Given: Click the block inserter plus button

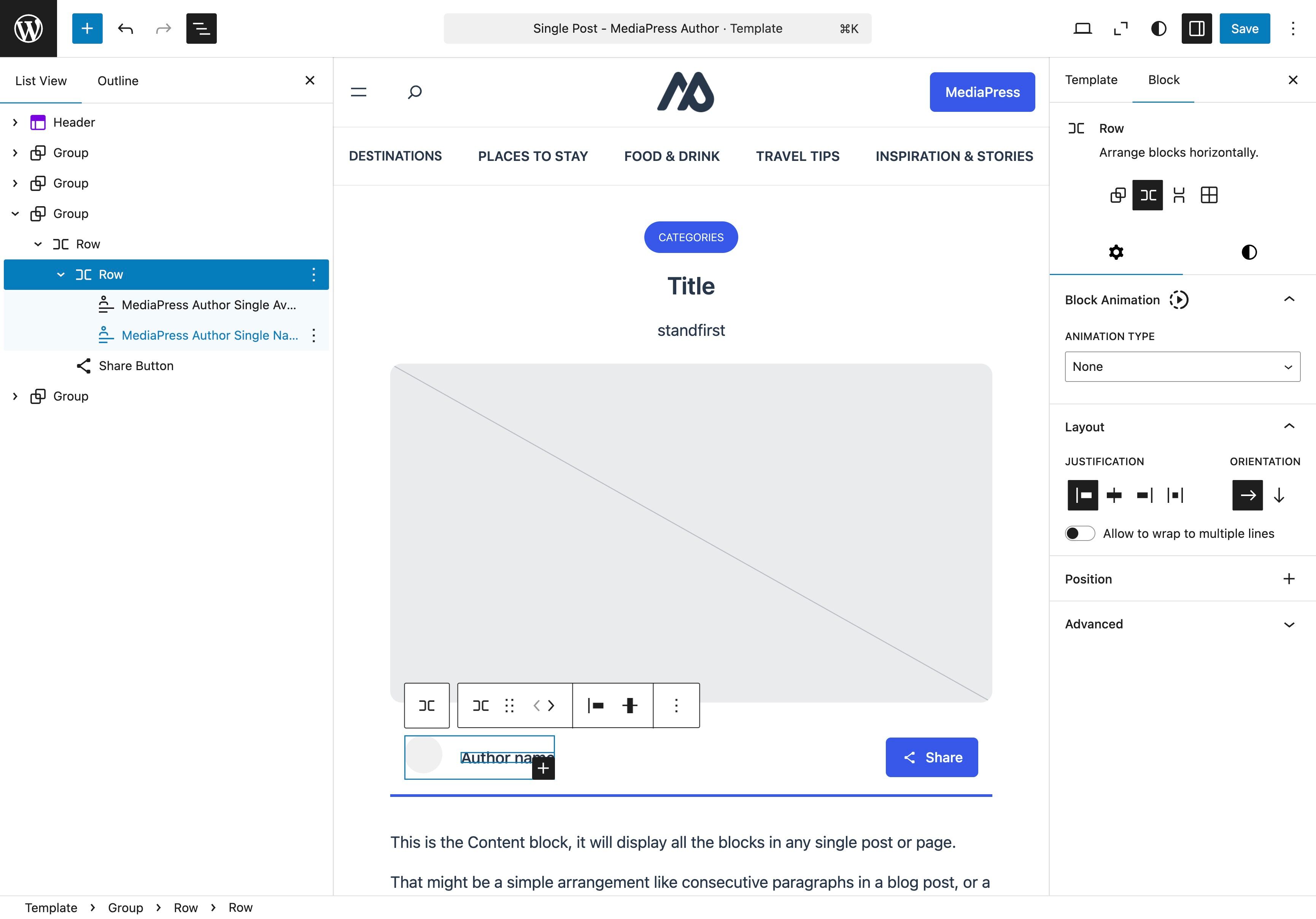Looking at the screenshot, I should 87,29.
